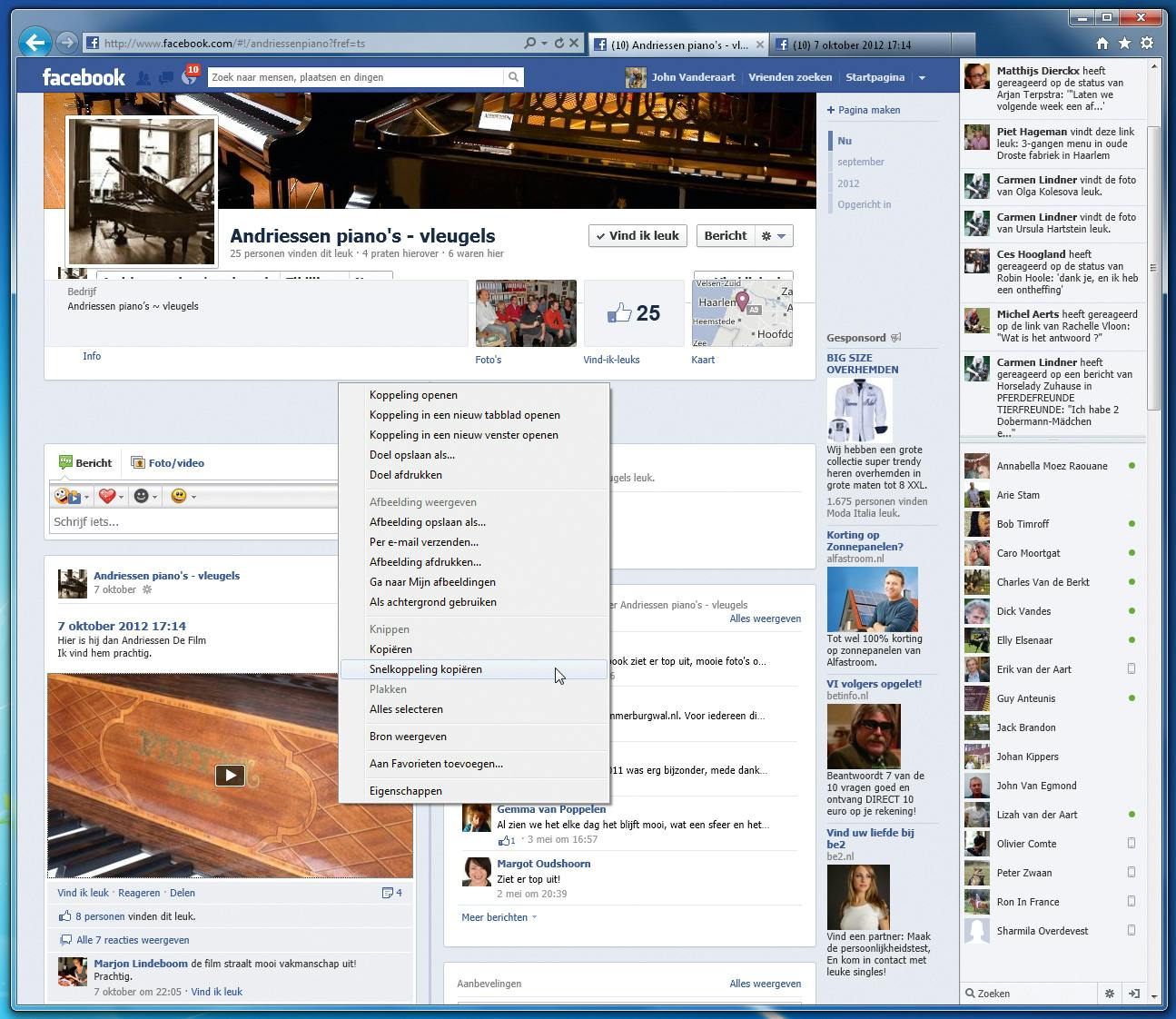
Task: Open the Facebook messages icon
Action: tap(165, 78)
